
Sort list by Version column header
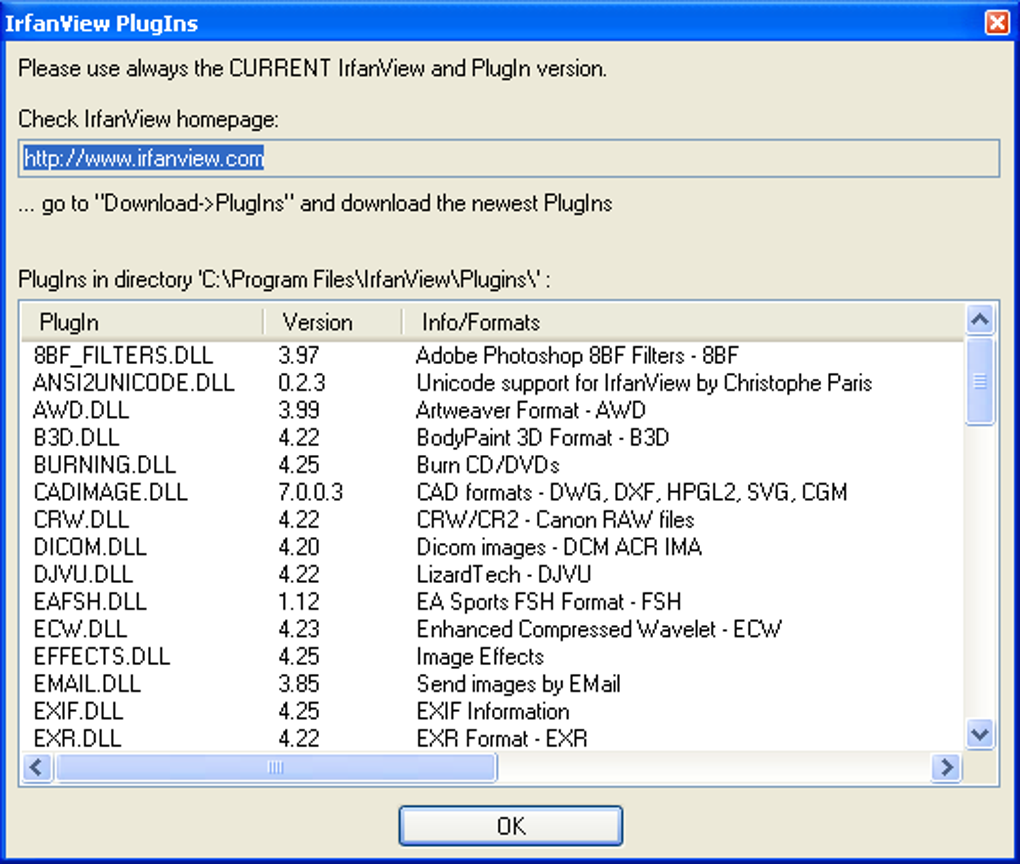332,322
